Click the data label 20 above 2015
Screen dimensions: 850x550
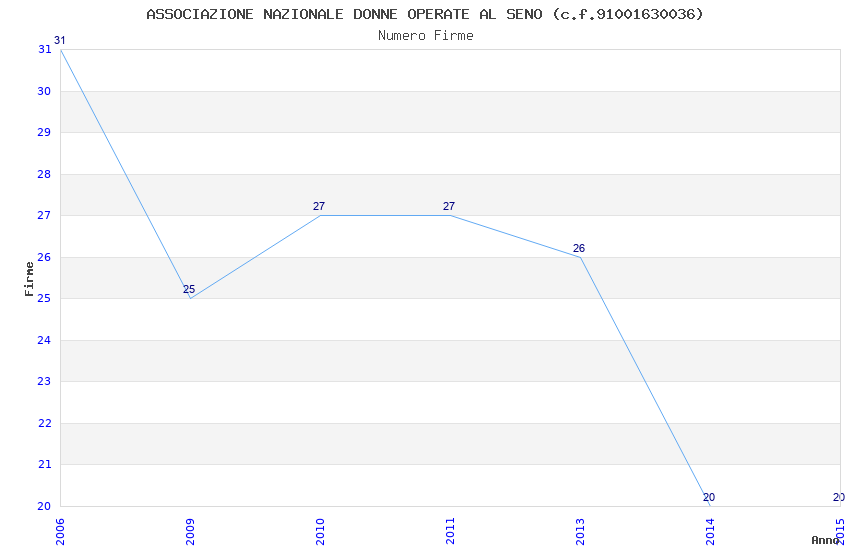pyautogui.click(x=839, y=497)
